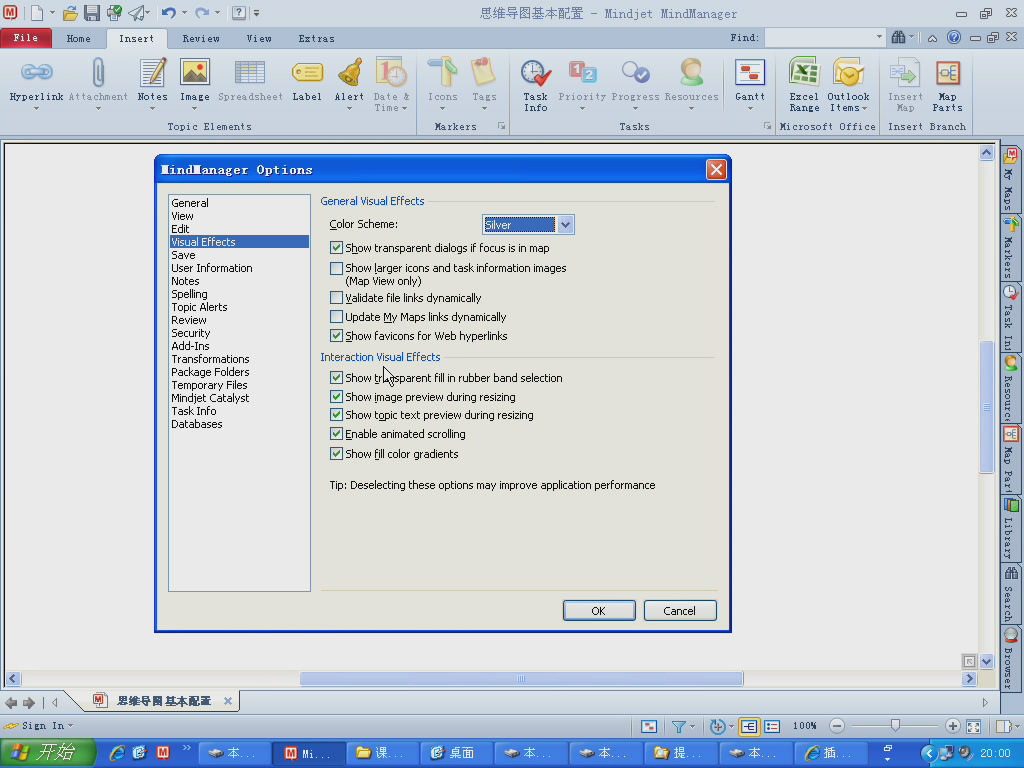Switch to the Extras ribbon tab
The height and width of the screenshot is (768, 1024).
pos(316,39)
